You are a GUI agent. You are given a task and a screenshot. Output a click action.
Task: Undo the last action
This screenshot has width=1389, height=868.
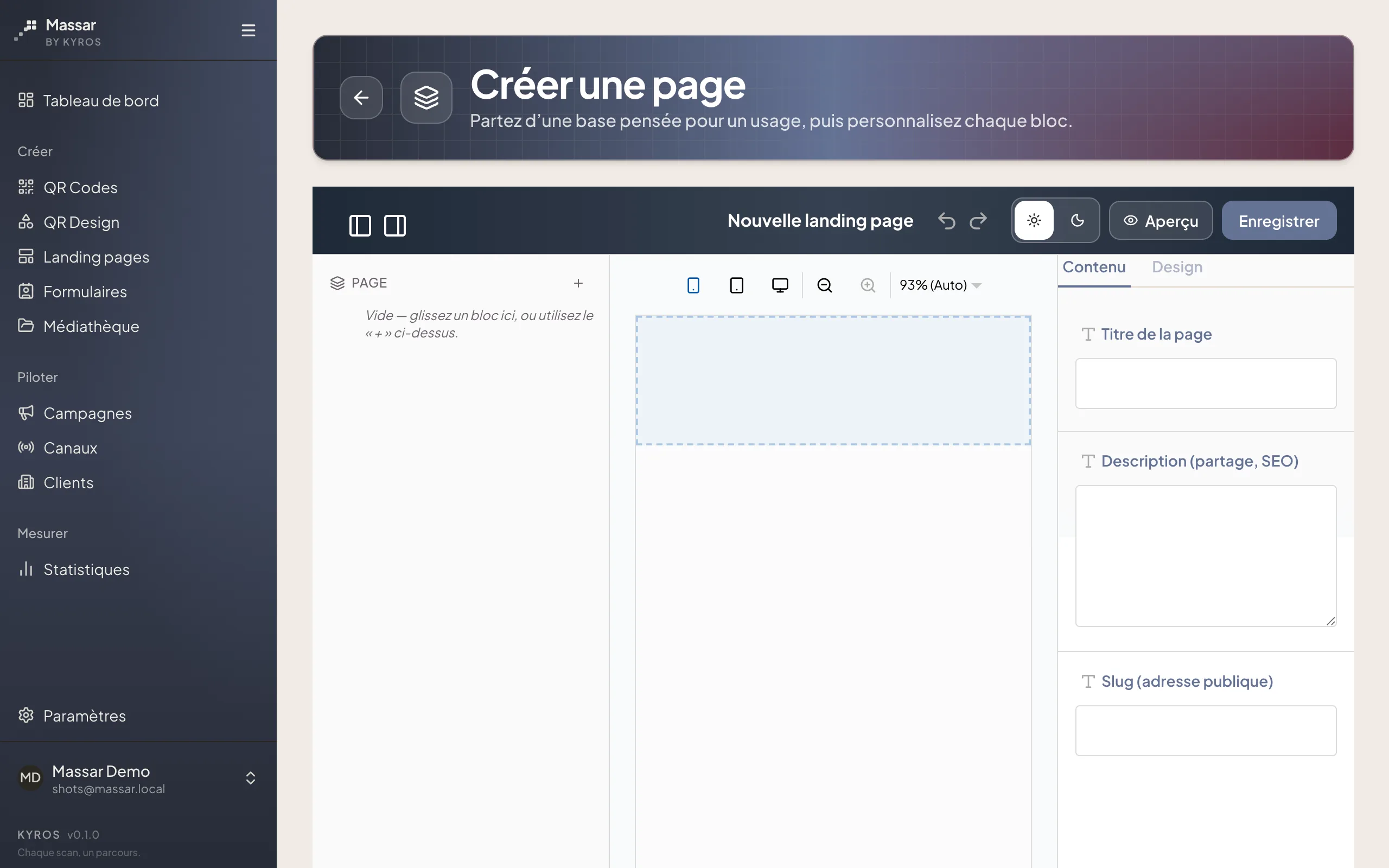pos(946,220)
